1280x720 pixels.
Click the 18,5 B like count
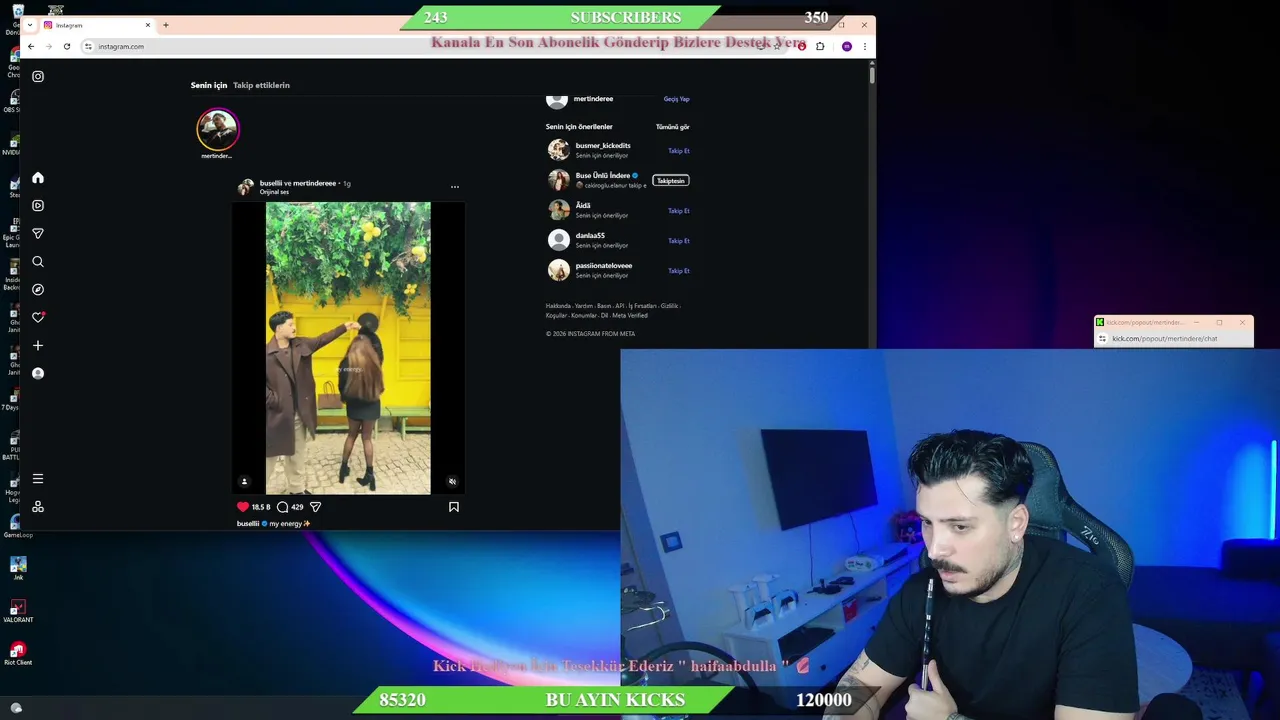tap(261, 507)
